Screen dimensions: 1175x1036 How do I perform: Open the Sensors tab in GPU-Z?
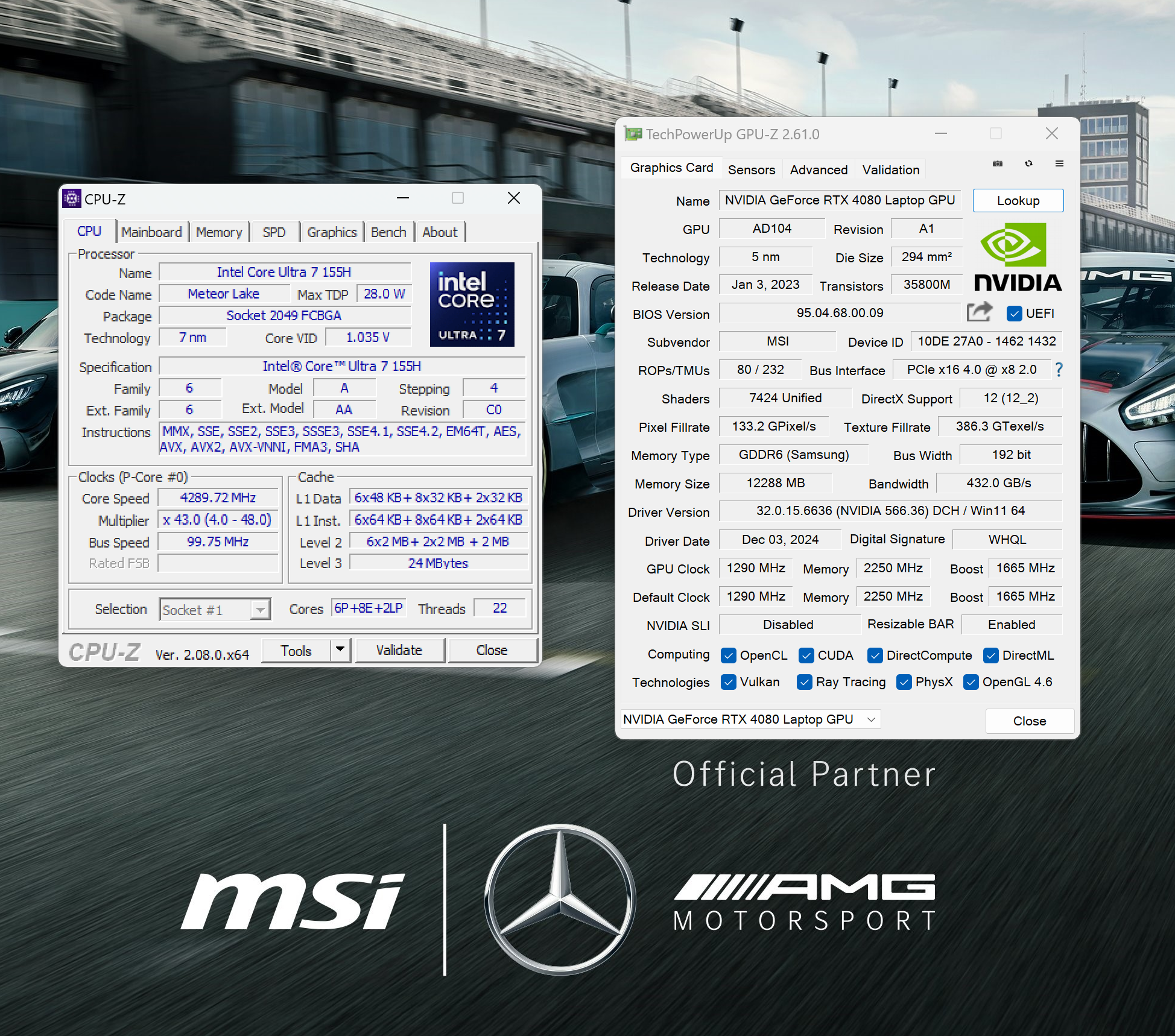[752, 170]
